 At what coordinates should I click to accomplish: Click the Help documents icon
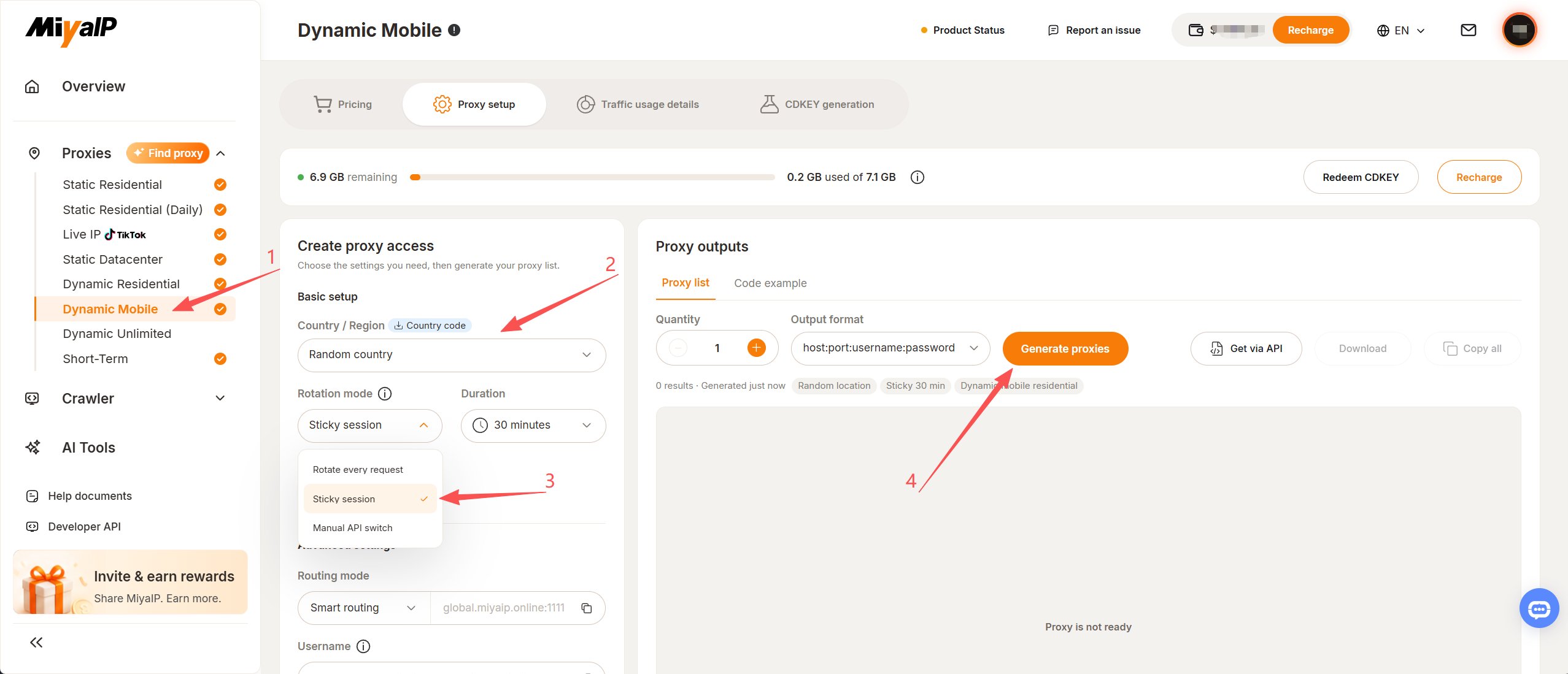pyautogui.click(x=33, y=496)
